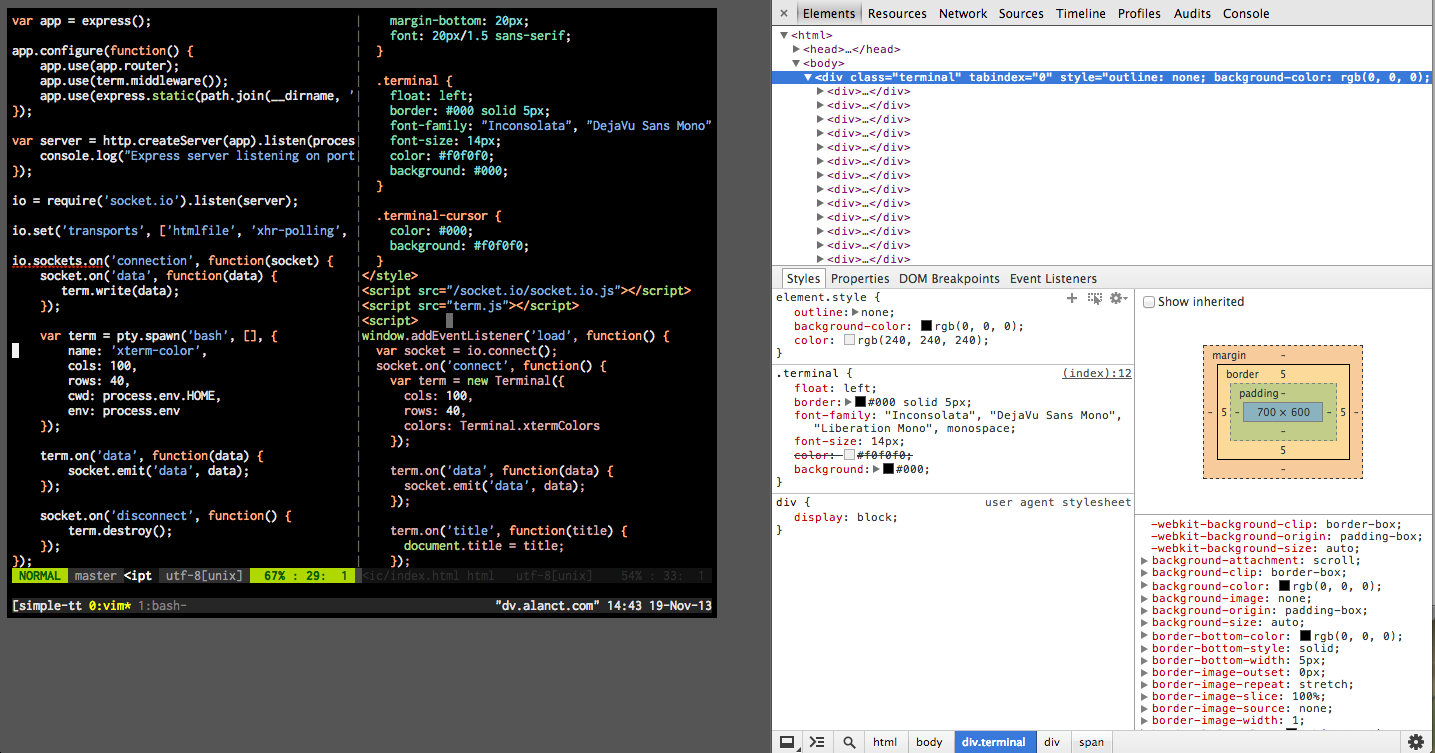
Task: Click the border #000 color swatch
Action: [x=860, y=402]
